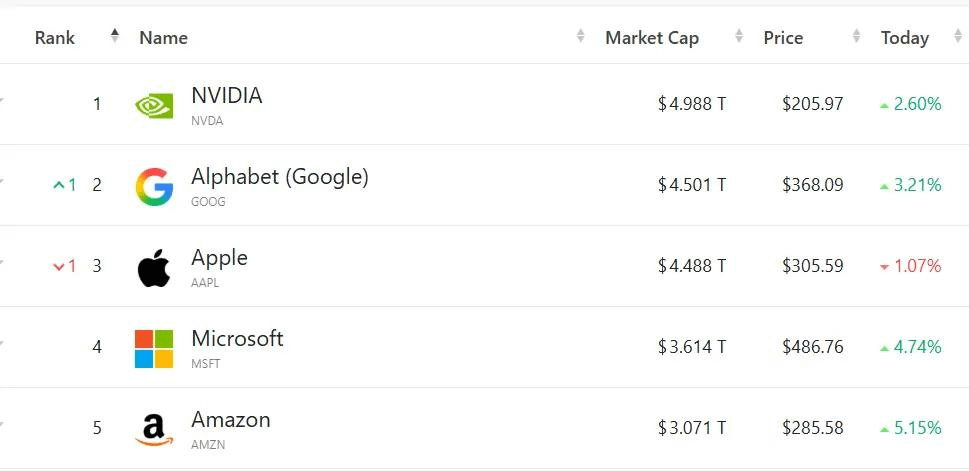Select the Market Cap column header
Image resolution: width=969 pixels, height=471 pixels.
652,38
